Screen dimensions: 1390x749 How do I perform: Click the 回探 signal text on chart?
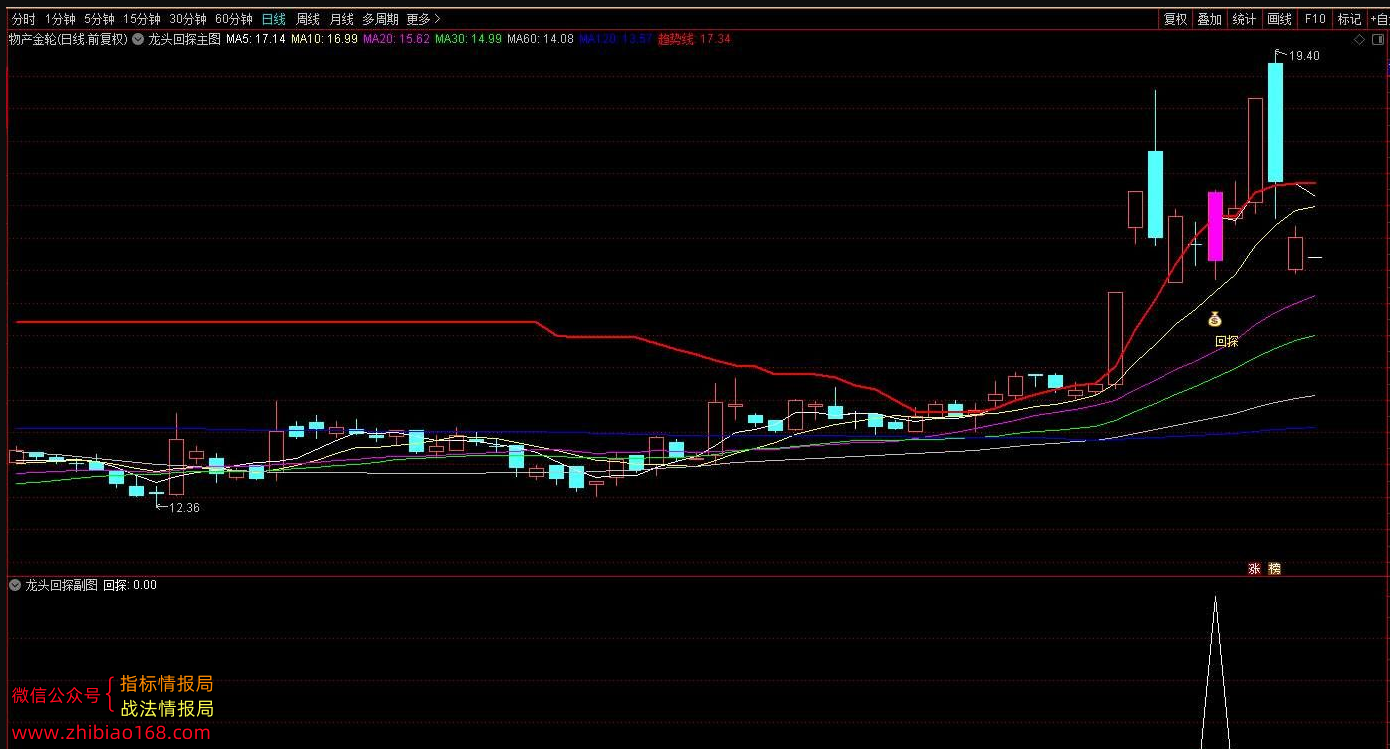[x=1227, y=341]
